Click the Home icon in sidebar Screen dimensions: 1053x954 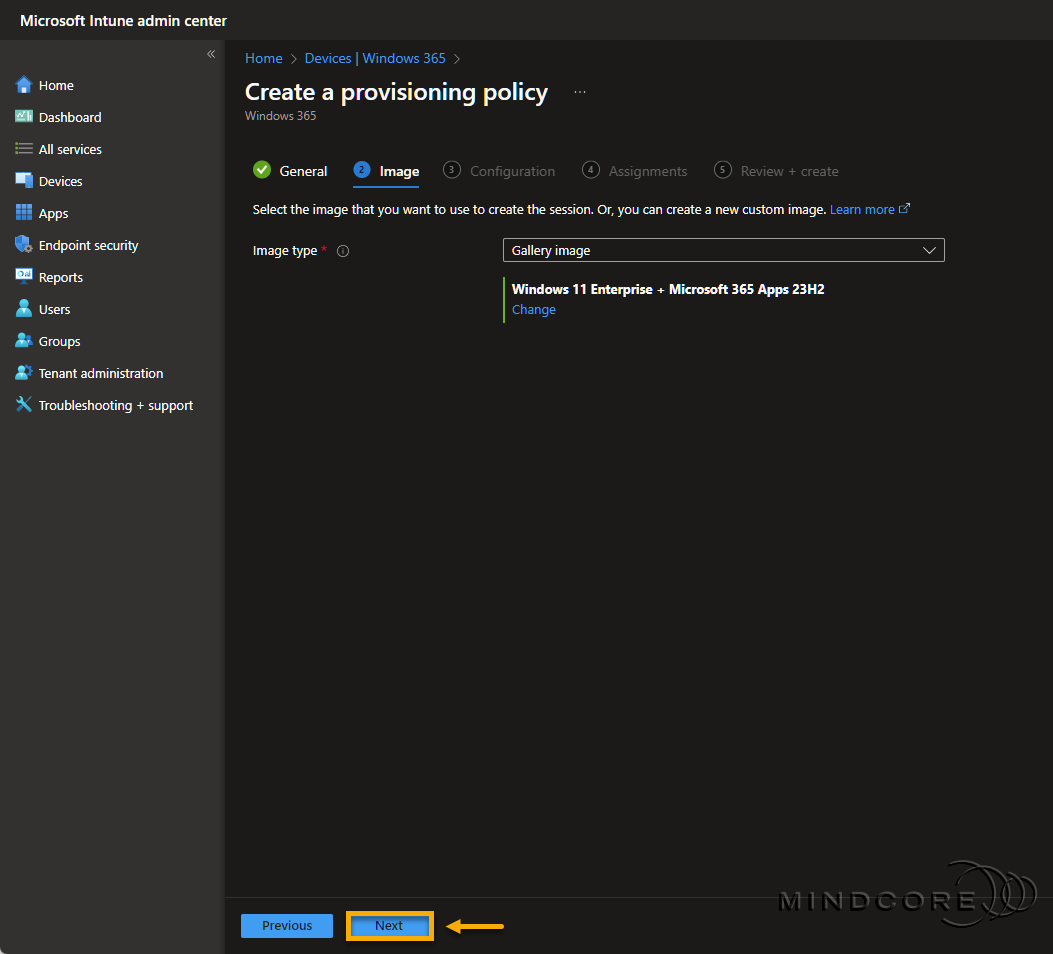[x=24, y=85]
